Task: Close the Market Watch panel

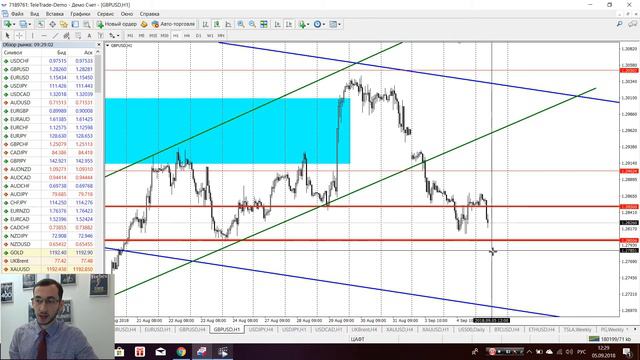Action: click(98, 44)
